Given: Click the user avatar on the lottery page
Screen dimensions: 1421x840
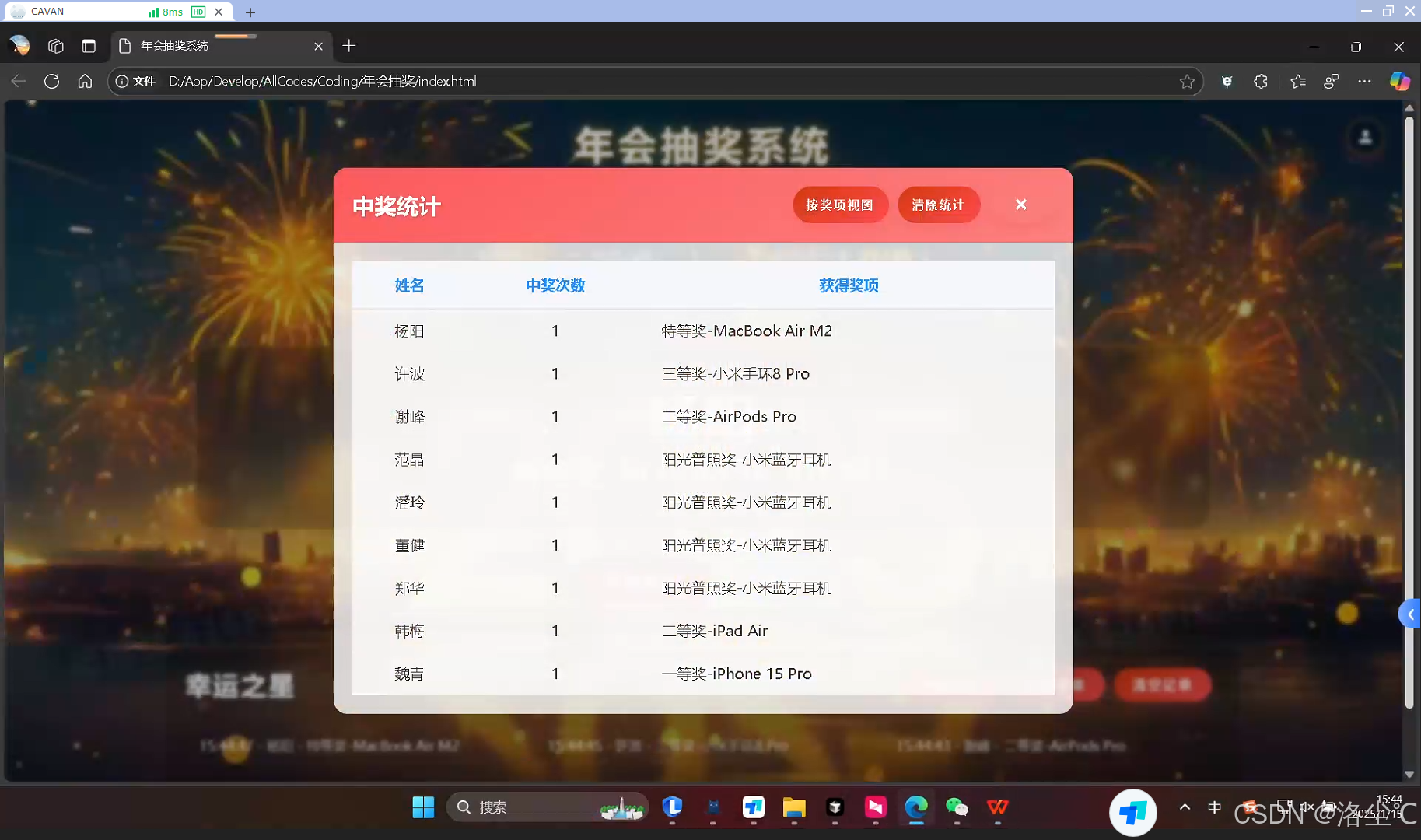Looking at the screenshot, I should [x=1365, y=136].
